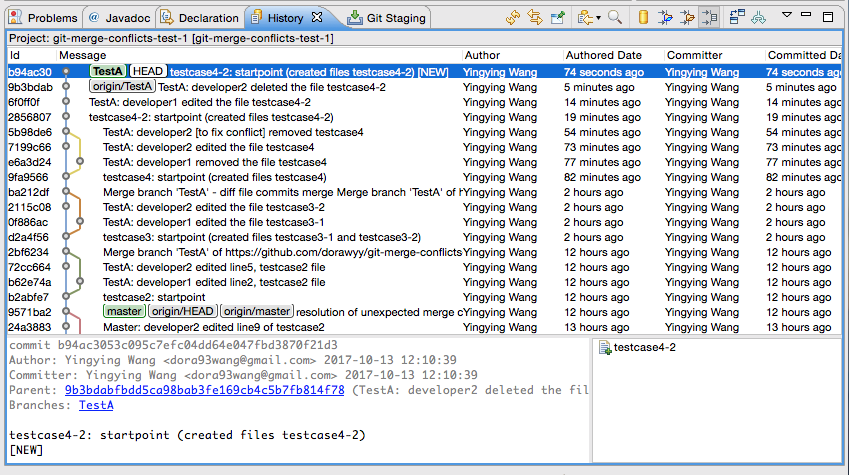Click the testcase4-2 added file icon
This screenshot has width=849, height=475.
click(605, 348)
